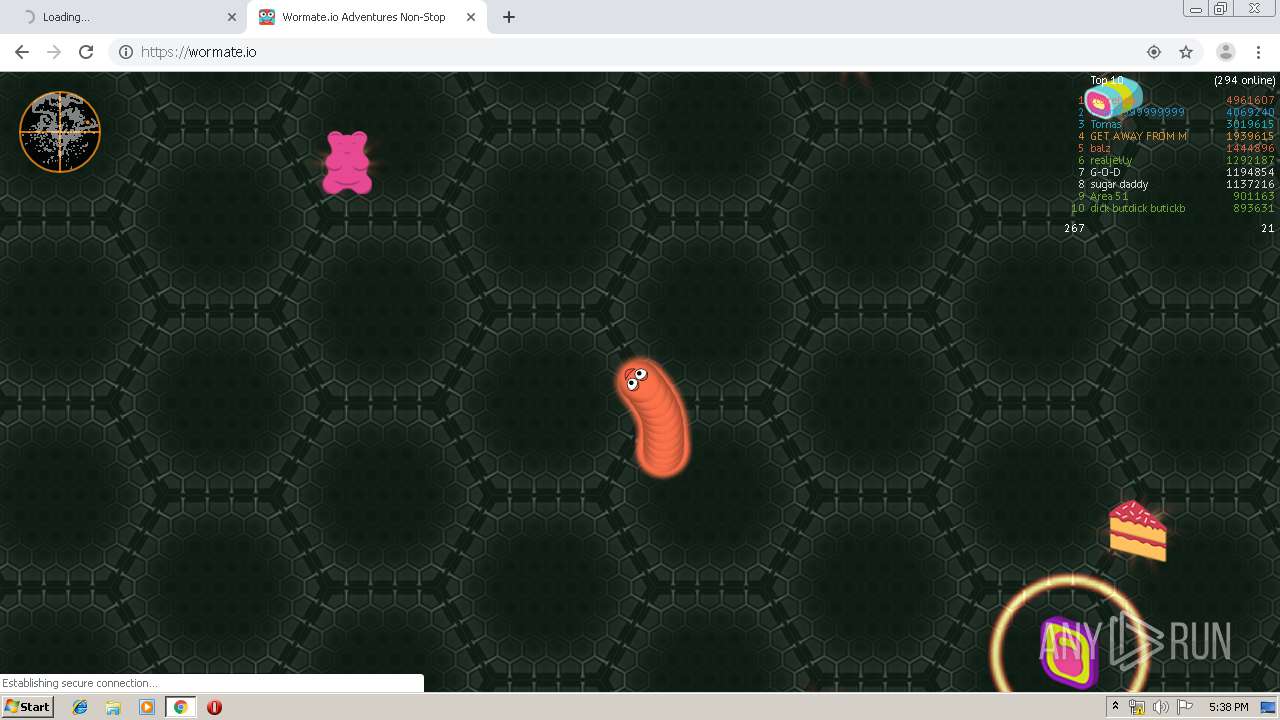The height and width of the screenshot is (720, 1280).
Task: Click top score 4961607
Action: (1250, 101)
